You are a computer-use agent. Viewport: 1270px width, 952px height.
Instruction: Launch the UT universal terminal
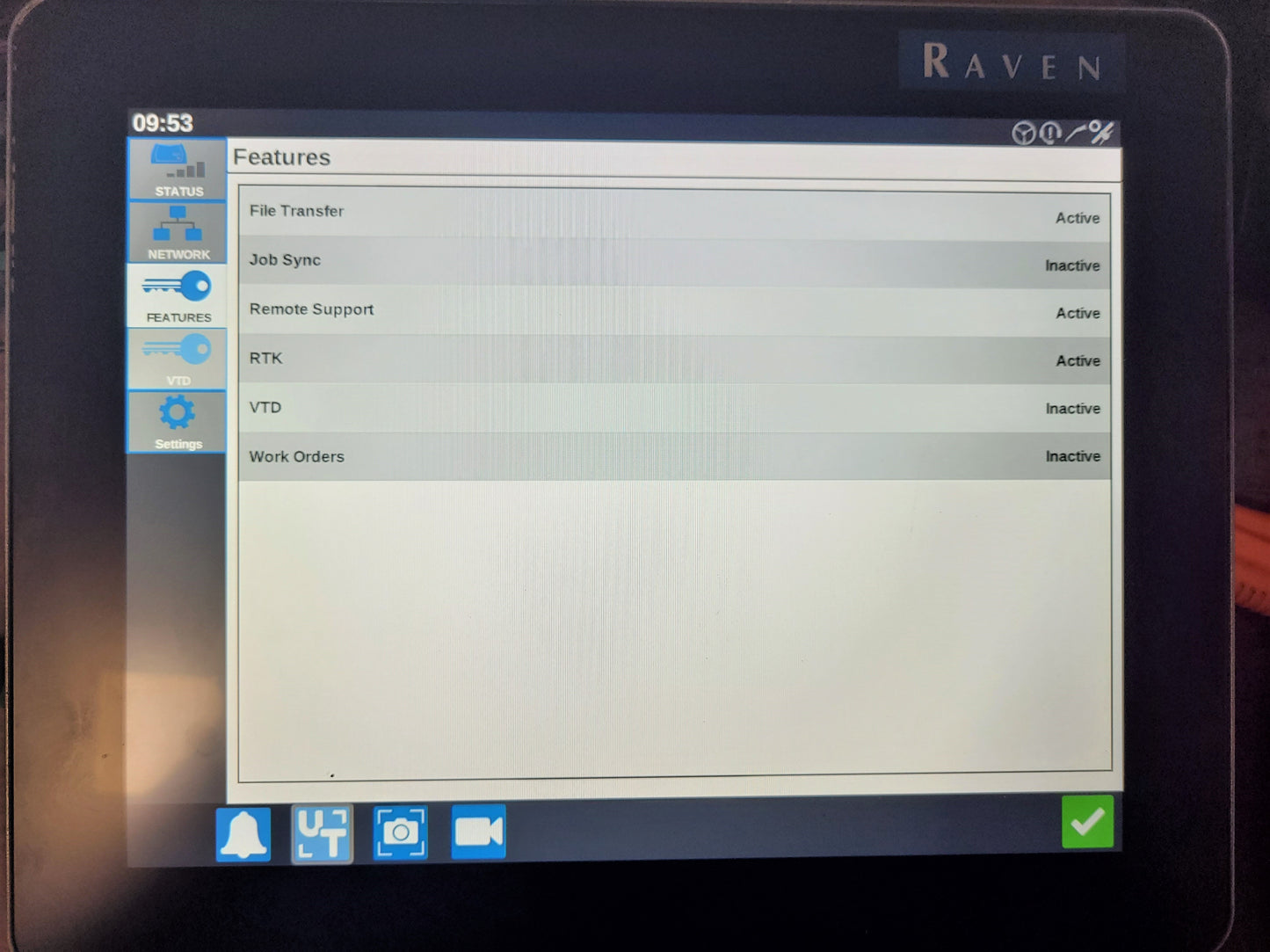[322, 833]
